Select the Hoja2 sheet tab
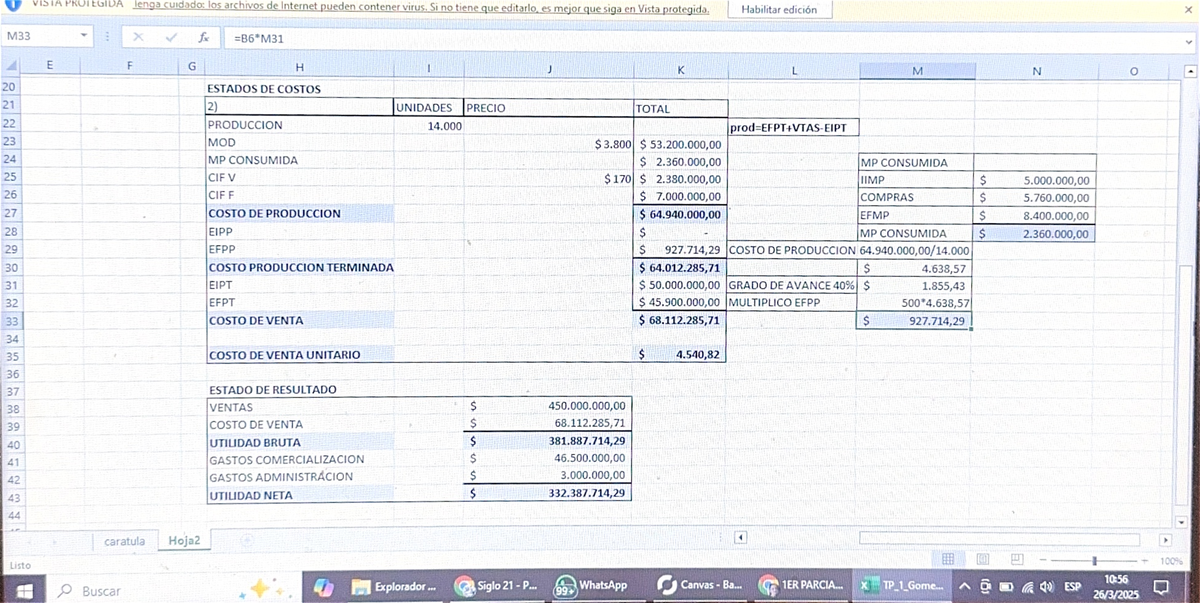The width and height of the screenshot is (1200, 603). coord(184,541)
